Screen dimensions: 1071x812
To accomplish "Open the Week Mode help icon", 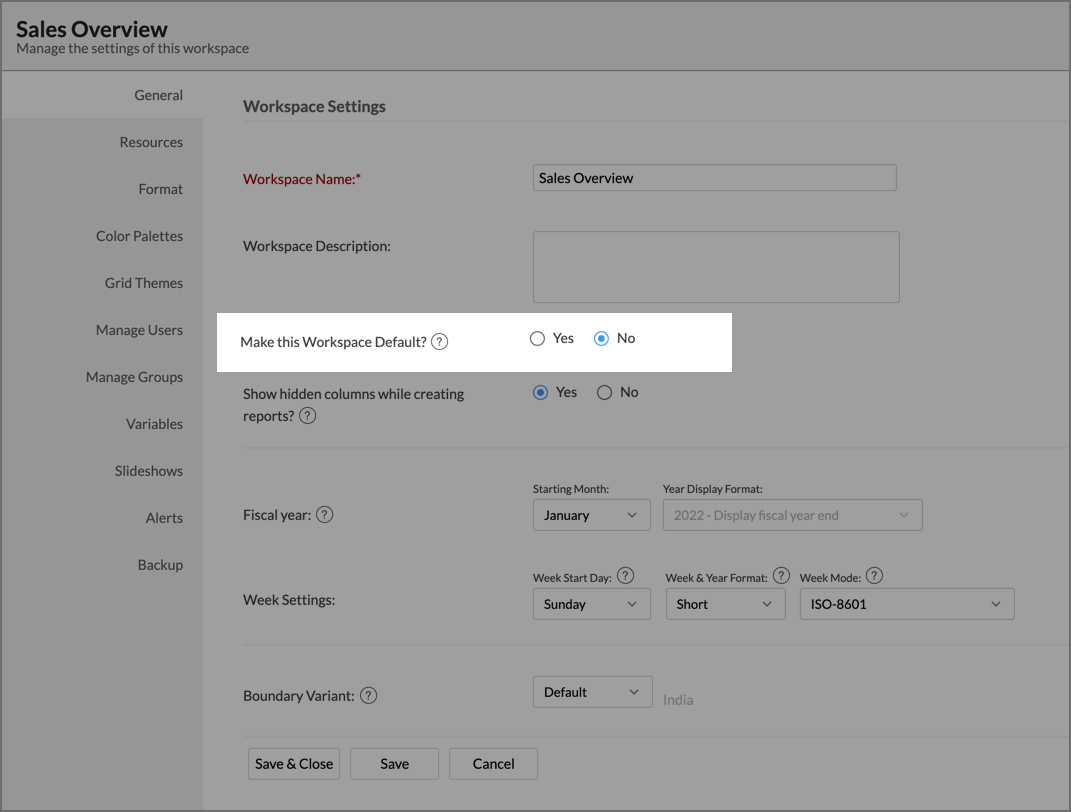I will [874, 575].
